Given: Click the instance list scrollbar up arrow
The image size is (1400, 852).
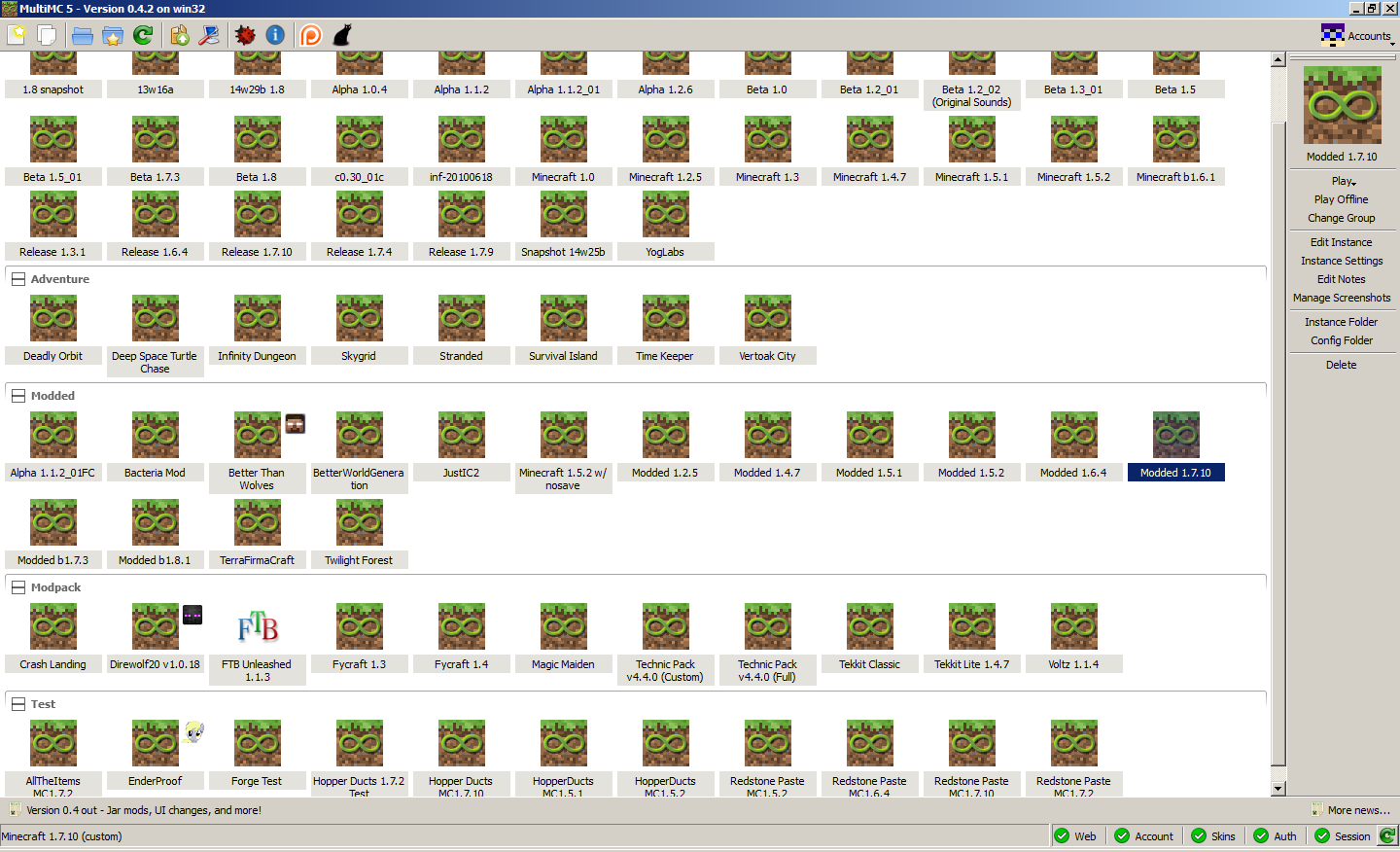Looking at the screenshot, I should tap(1278, 60).
